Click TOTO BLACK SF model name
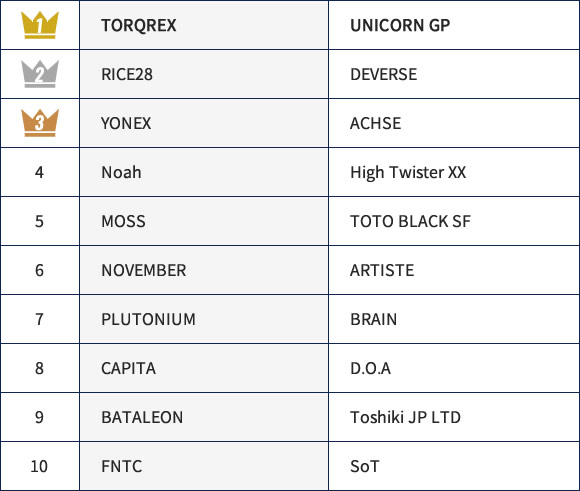The image size is (580, 491). 410,221
